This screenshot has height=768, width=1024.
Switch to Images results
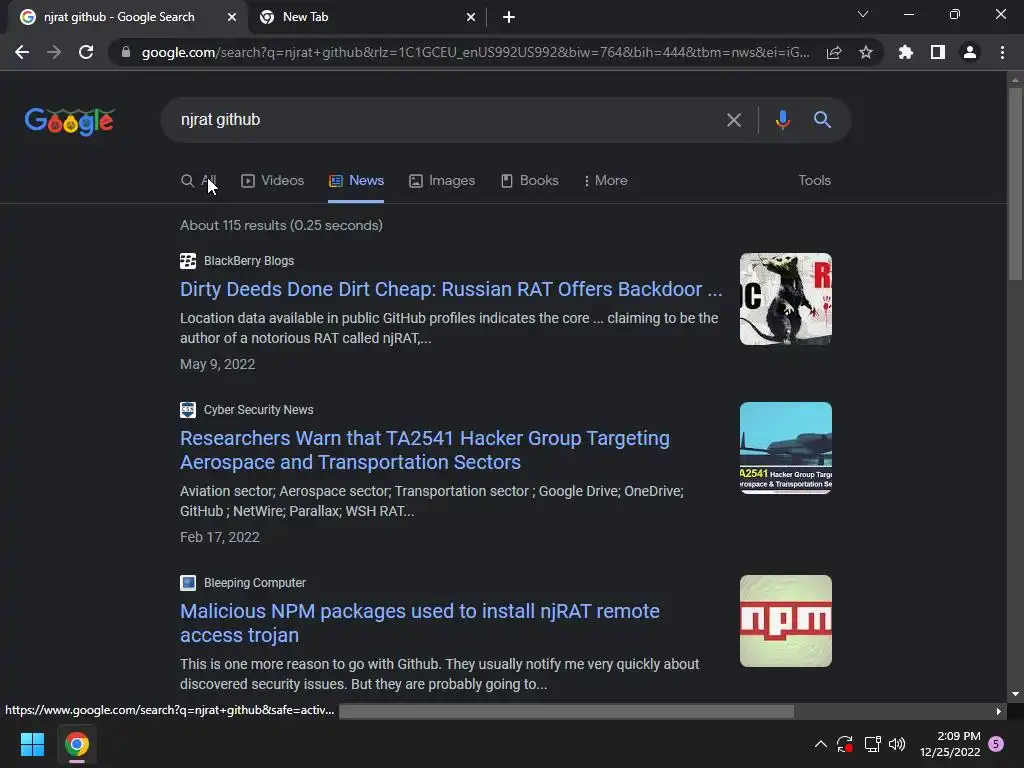click(442, 181)
